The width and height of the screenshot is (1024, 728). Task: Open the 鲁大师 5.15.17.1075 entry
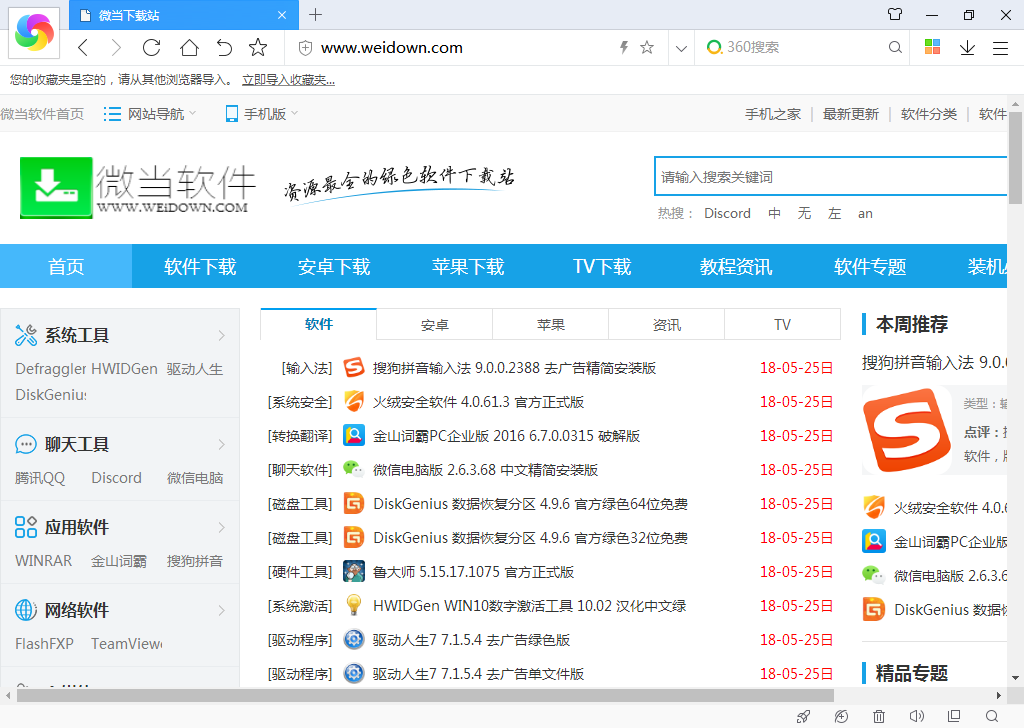pos(473,572)
